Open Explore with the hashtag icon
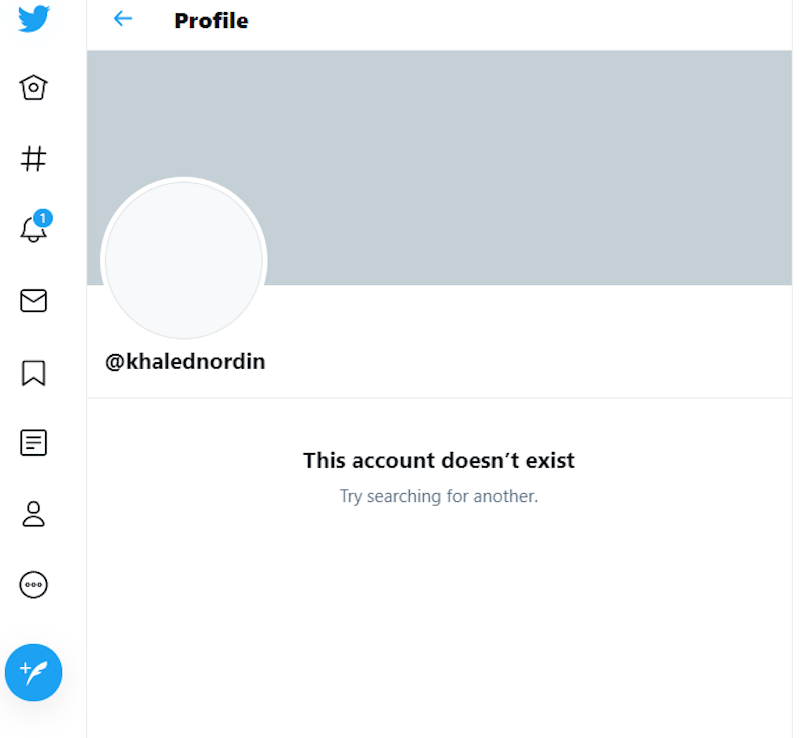The height and width of the screenshot is (738, 800). (33, 158)
